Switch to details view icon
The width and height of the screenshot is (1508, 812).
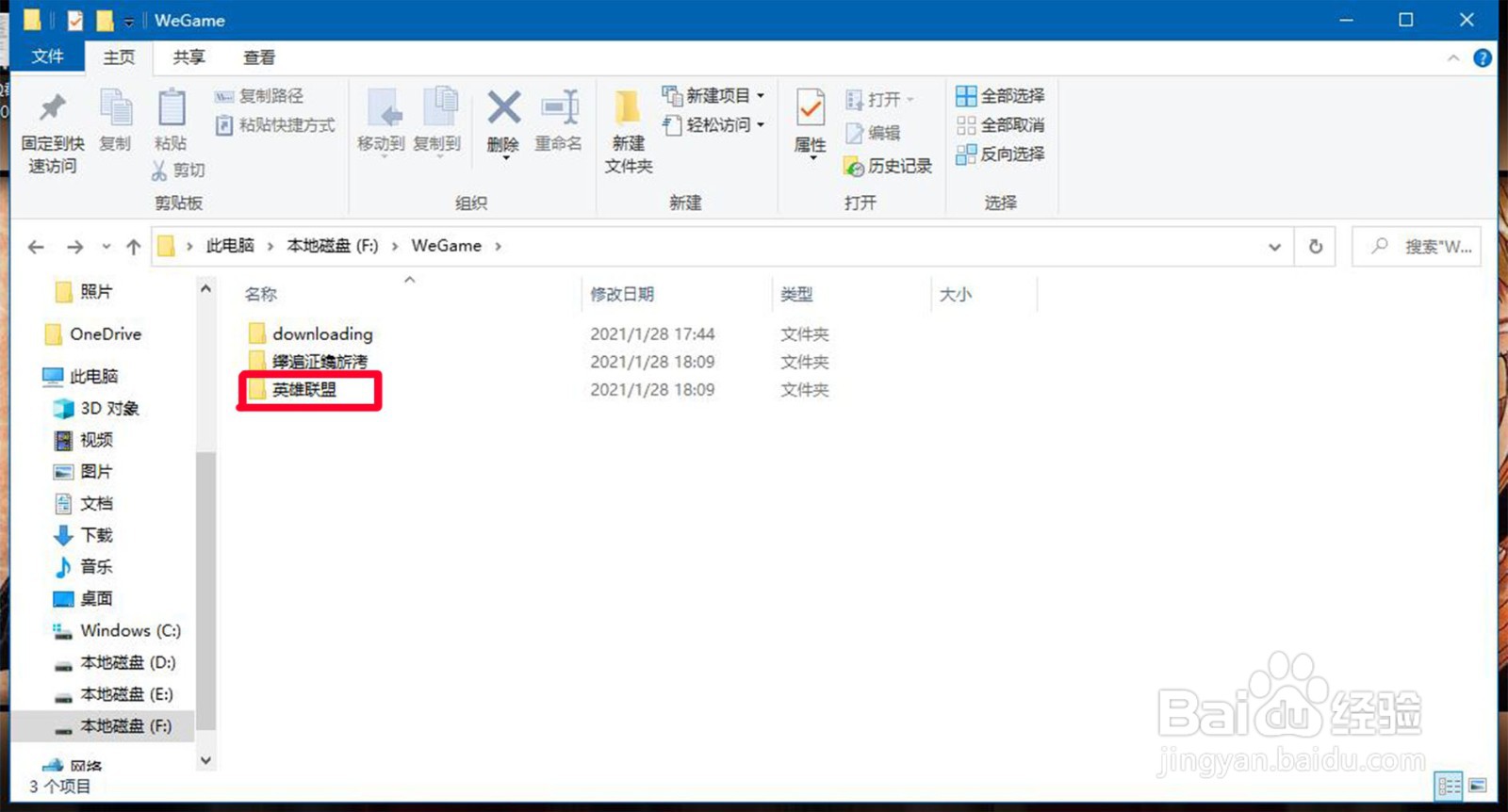point(1449,785)
